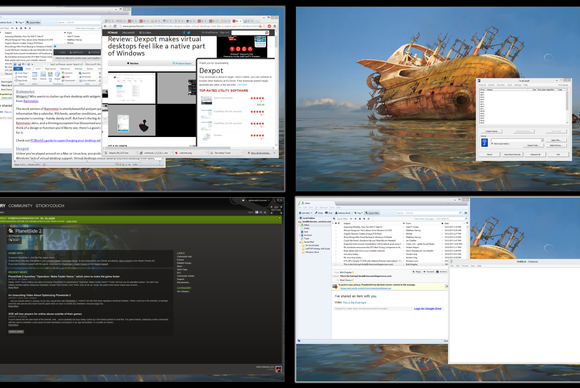Dismiss the green Steam notification banner
580x388 pixels.
point(280,218)
